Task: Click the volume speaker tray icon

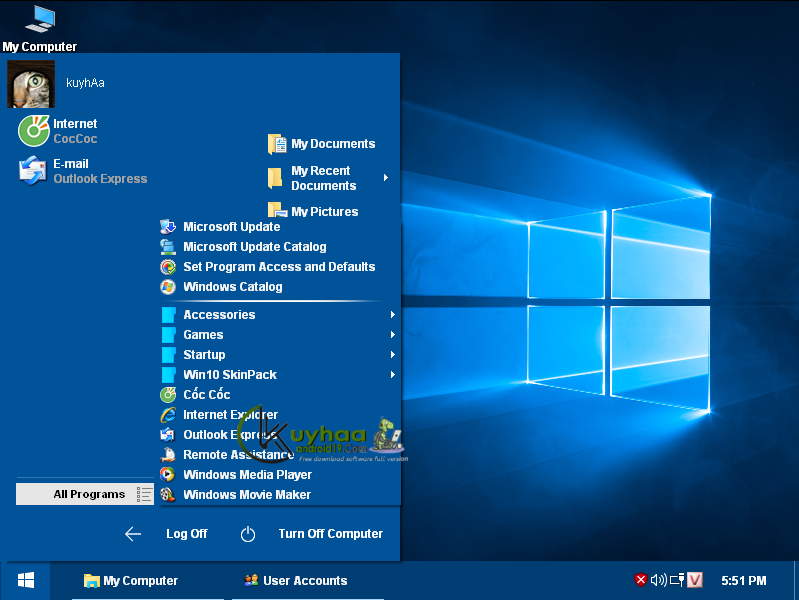Action: (x=658, y=580)
